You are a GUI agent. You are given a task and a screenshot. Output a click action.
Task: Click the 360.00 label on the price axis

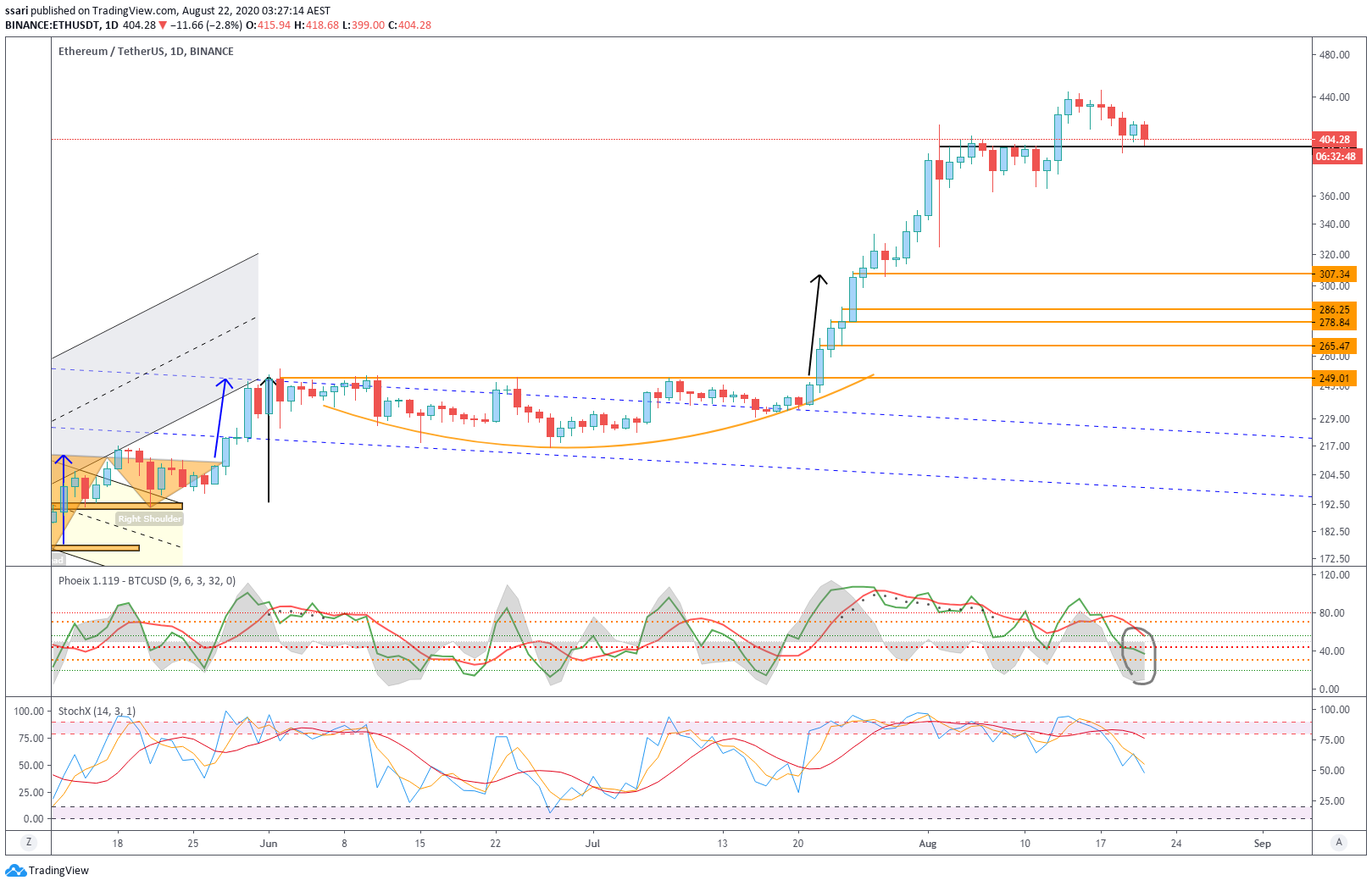click(1335, 197)
